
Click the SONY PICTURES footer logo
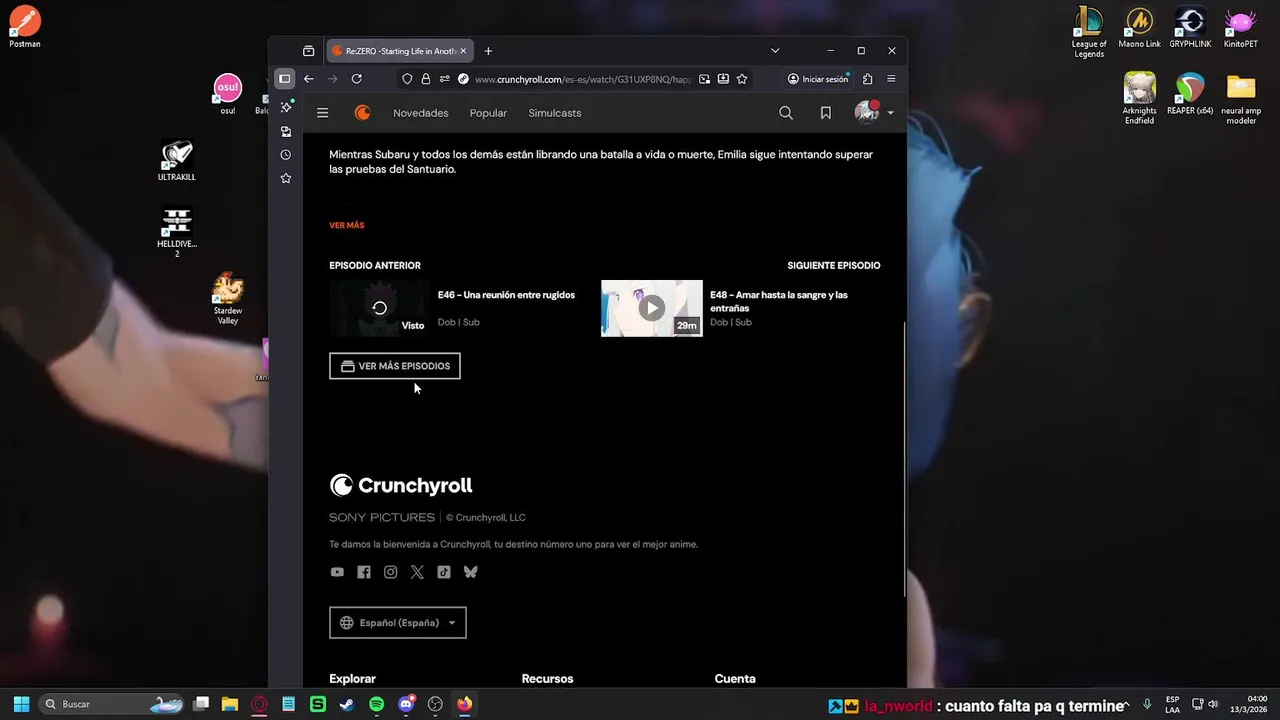click(x=382, y=517)
